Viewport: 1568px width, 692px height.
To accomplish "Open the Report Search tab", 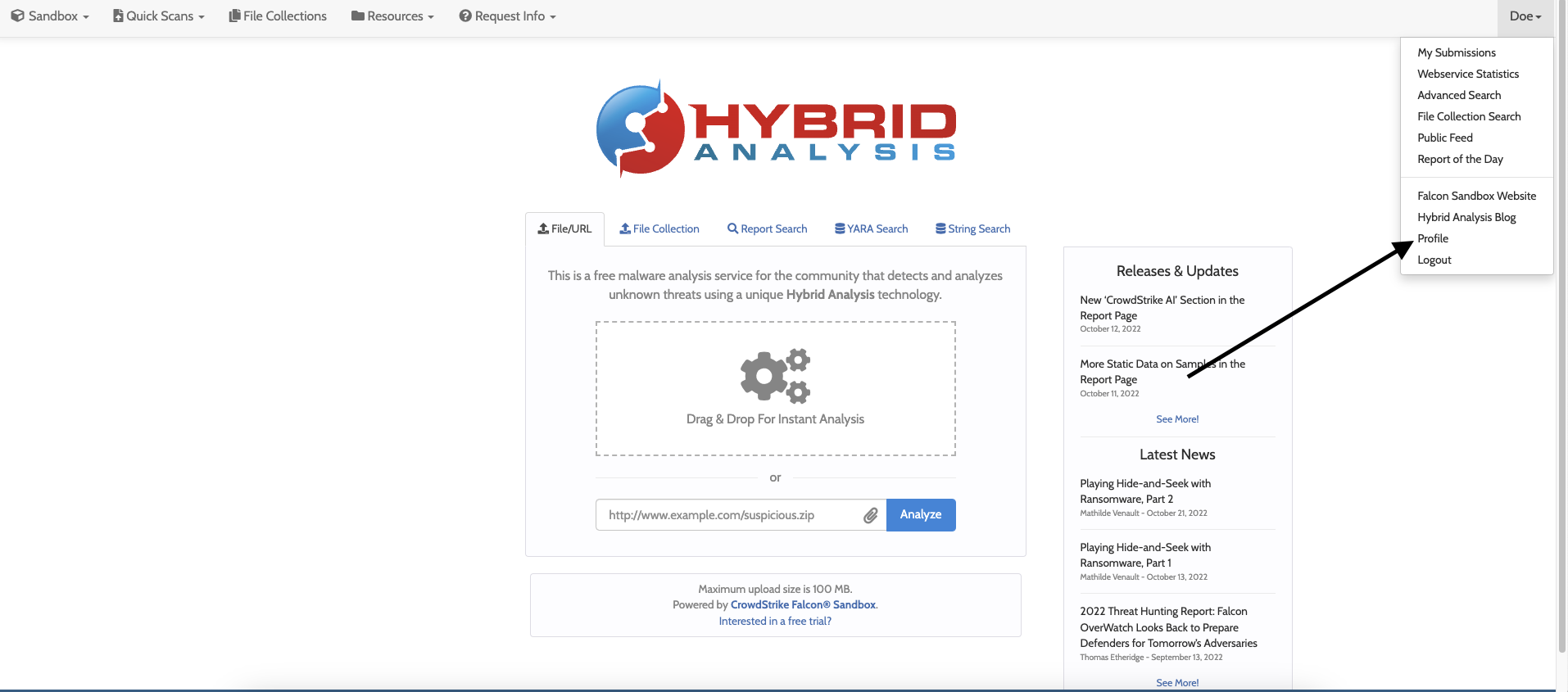I will point(767,229).
